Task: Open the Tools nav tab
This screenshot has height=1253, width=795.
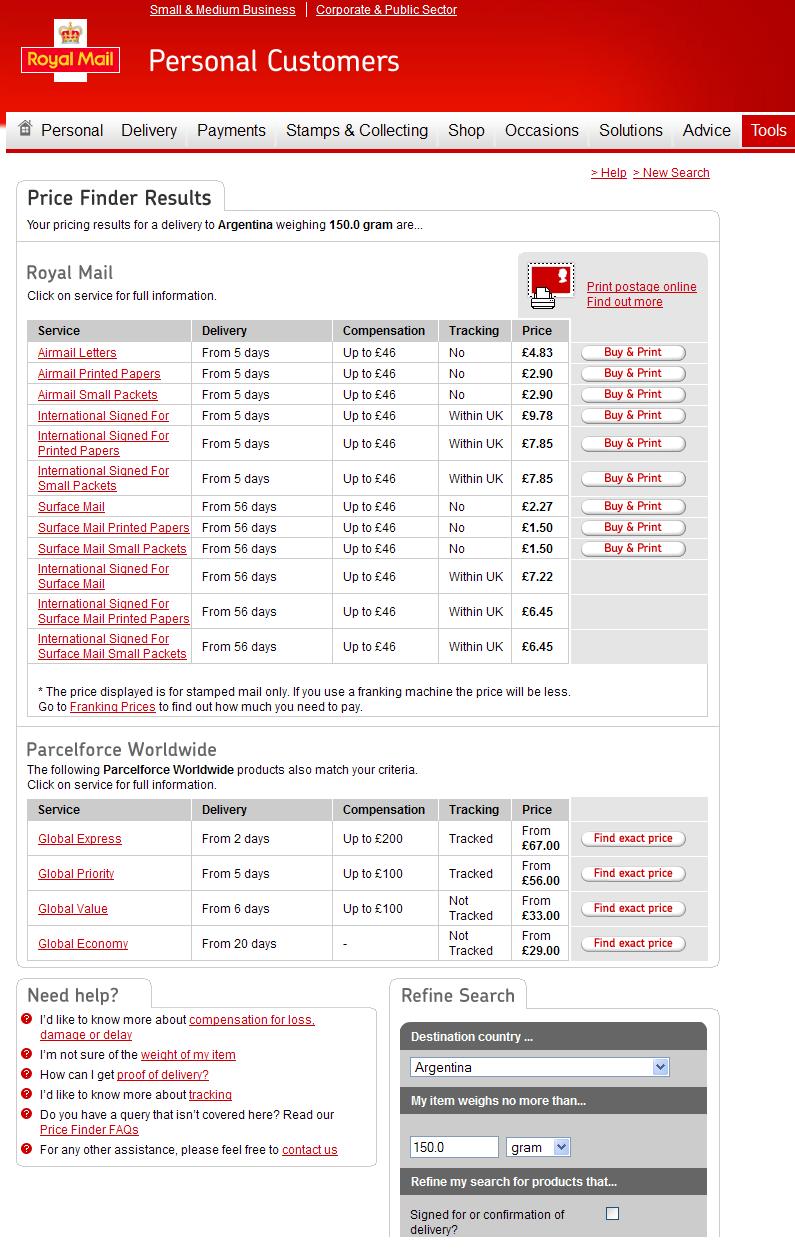Action: click(768, 131)
